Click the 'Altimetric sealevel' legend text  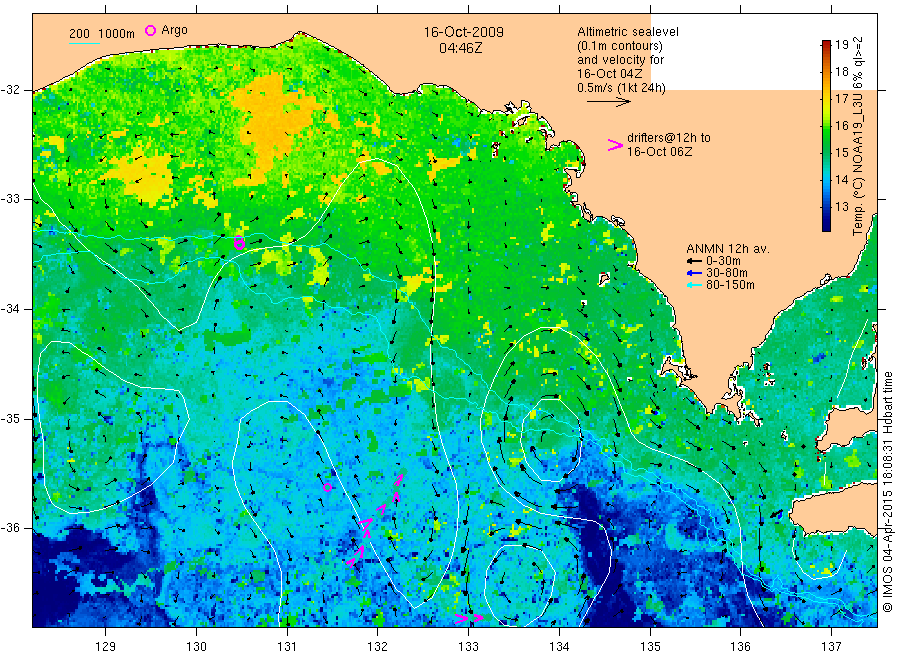point(628,32)
